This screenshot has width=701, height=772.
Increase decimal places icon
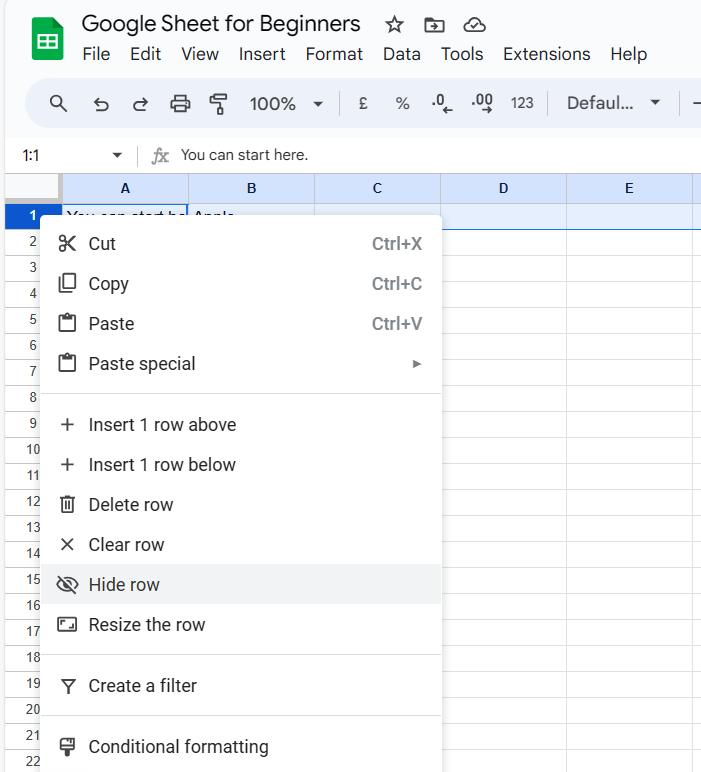481,103
